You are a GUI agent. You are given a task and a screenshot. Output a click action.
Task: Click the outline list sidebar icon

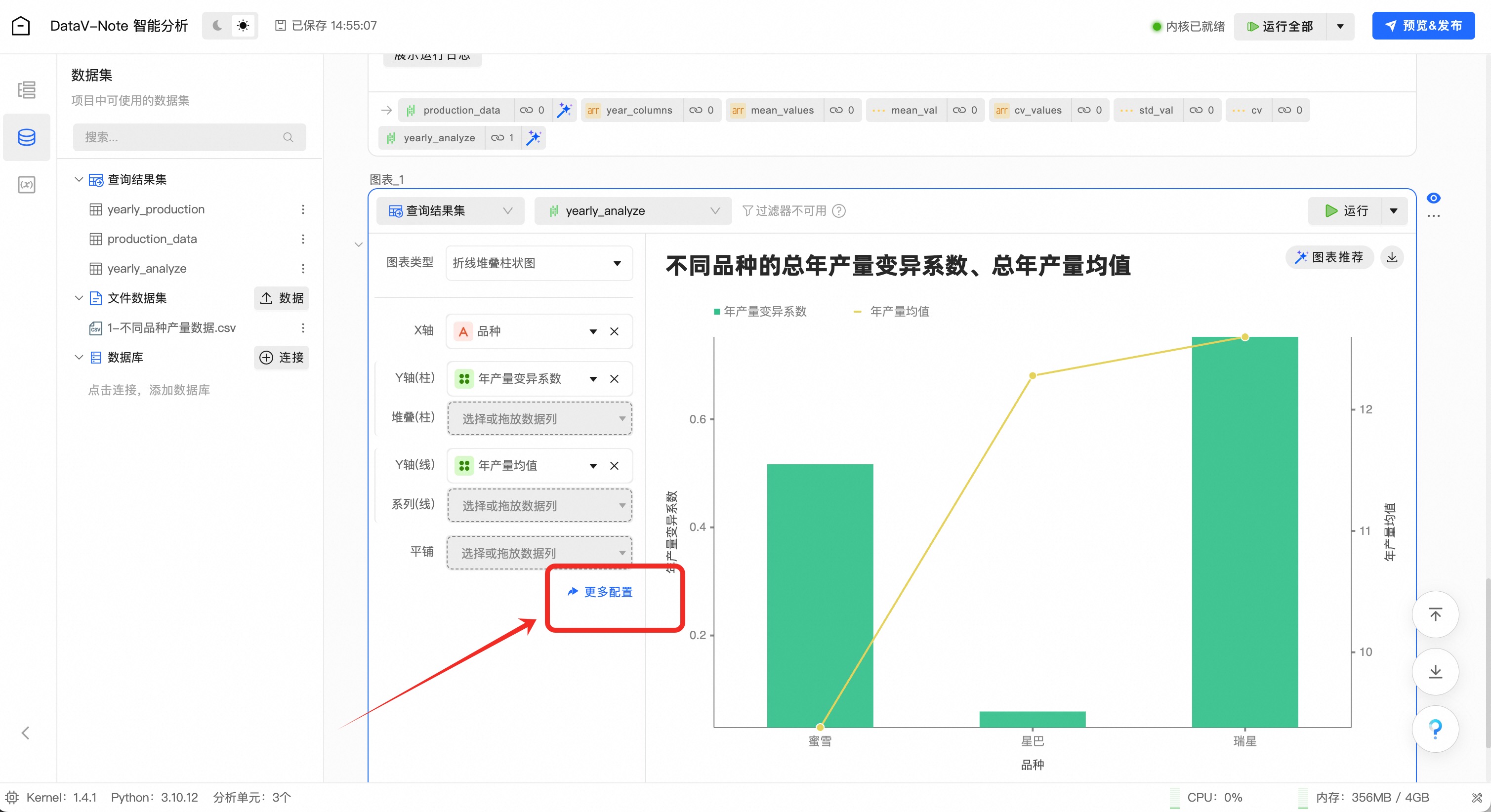[27, 90]
